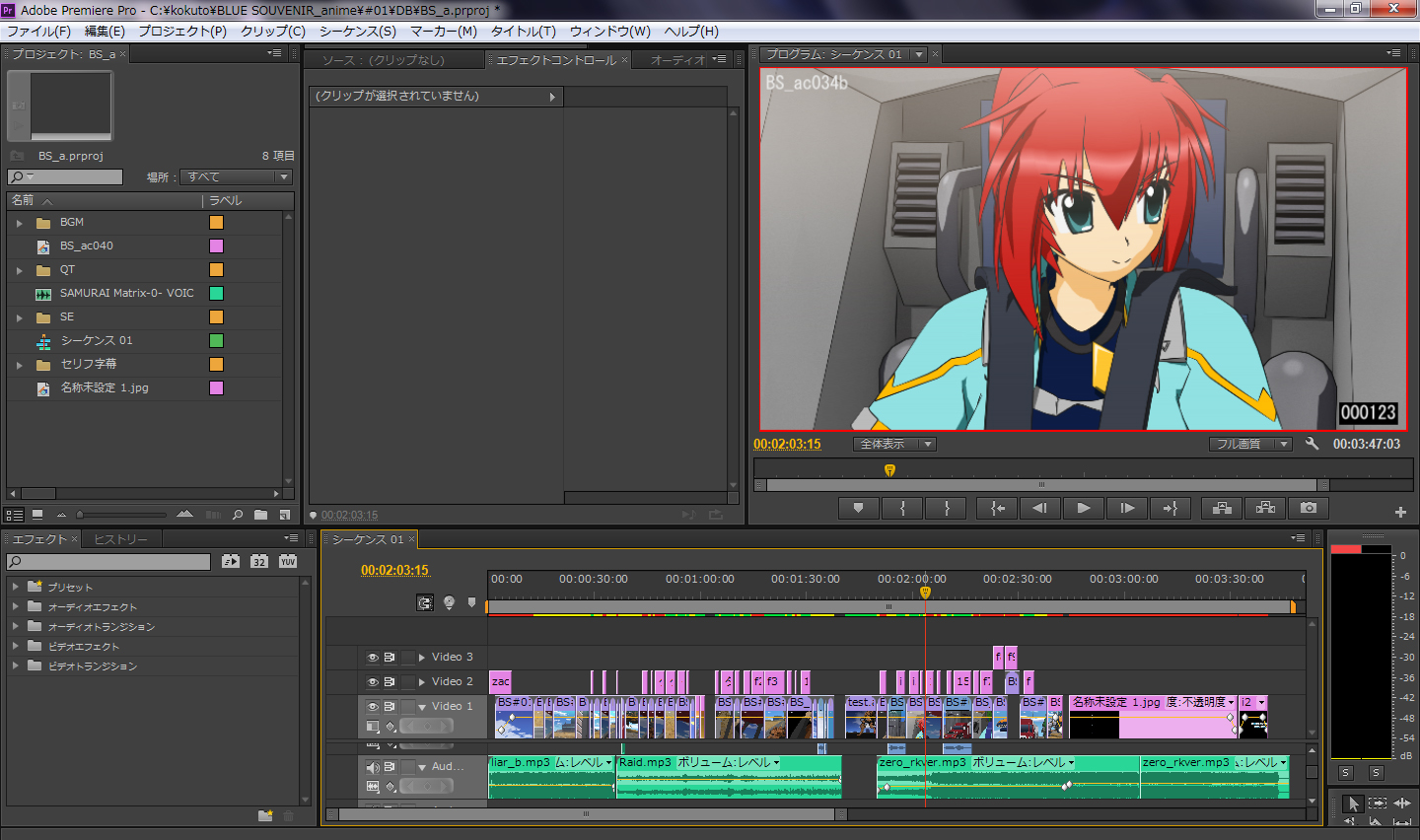Open the Program monitor button editor plus
This screenshot has height=840, width=1420.
coord(1400,512)
